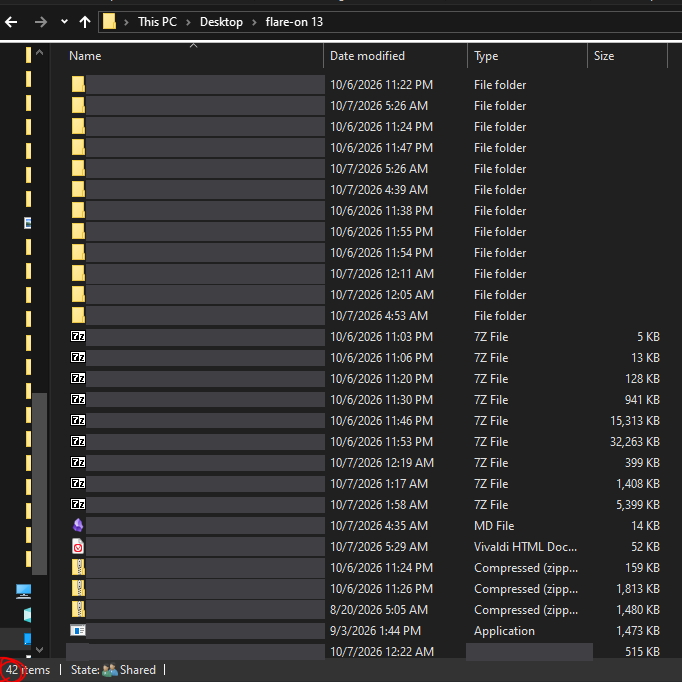Click 'State: Shared' in status bar
The image size is (682, 682).
tap(113, 670)
